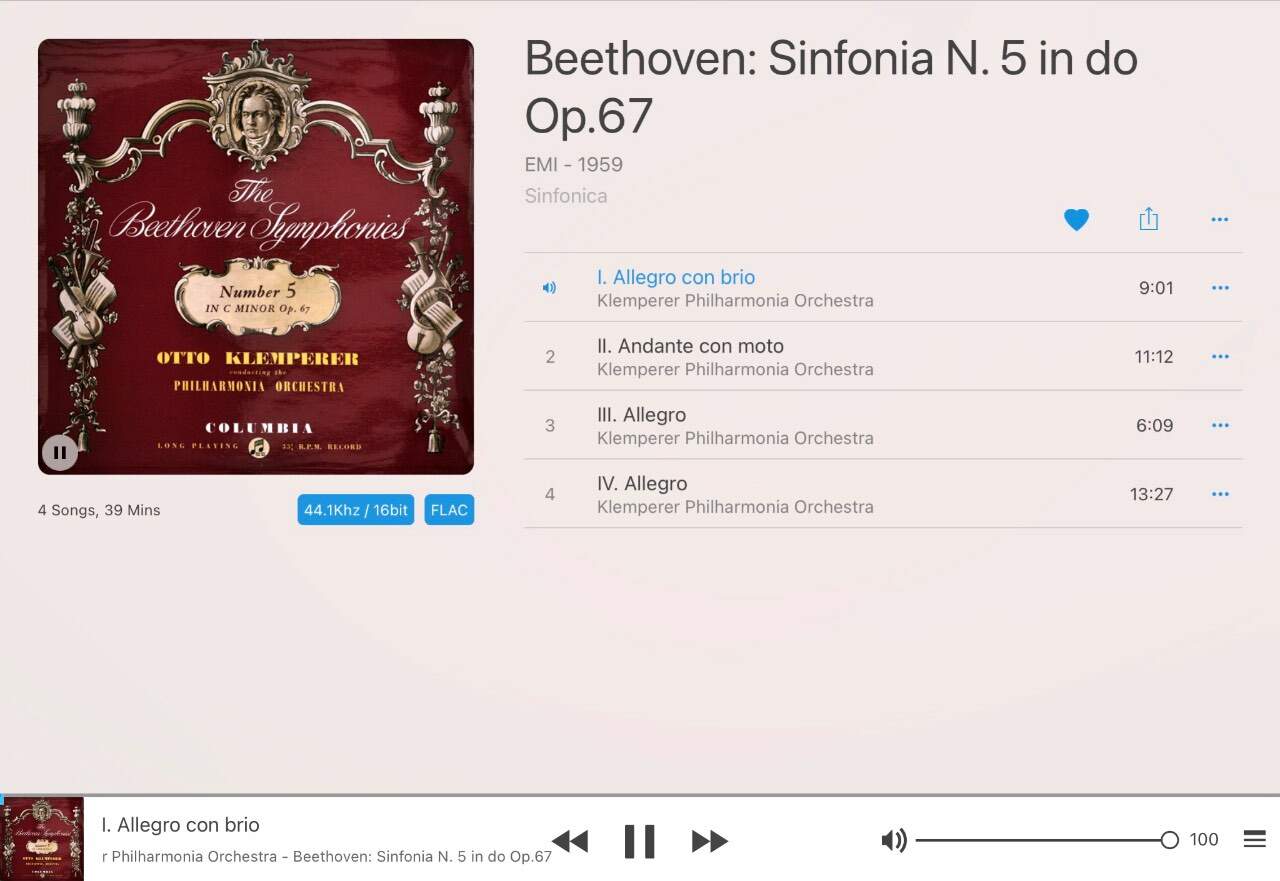The height and width of the screenshot is (881, 1280).
Task: Open the play queue hamburger icon
Action: (1254, 839)
